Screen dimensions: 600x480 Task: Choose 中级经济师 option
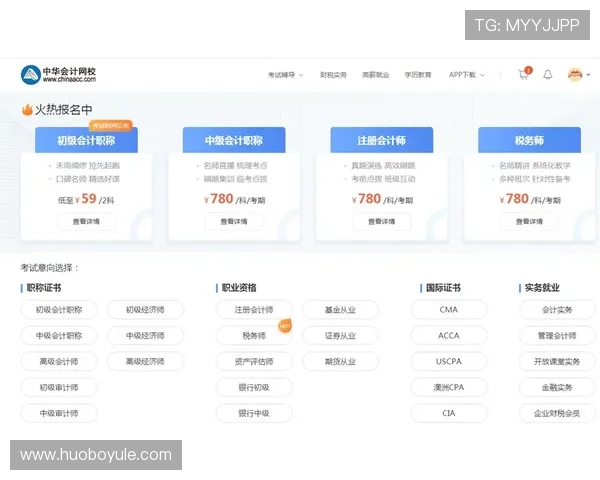click(145, 336)
